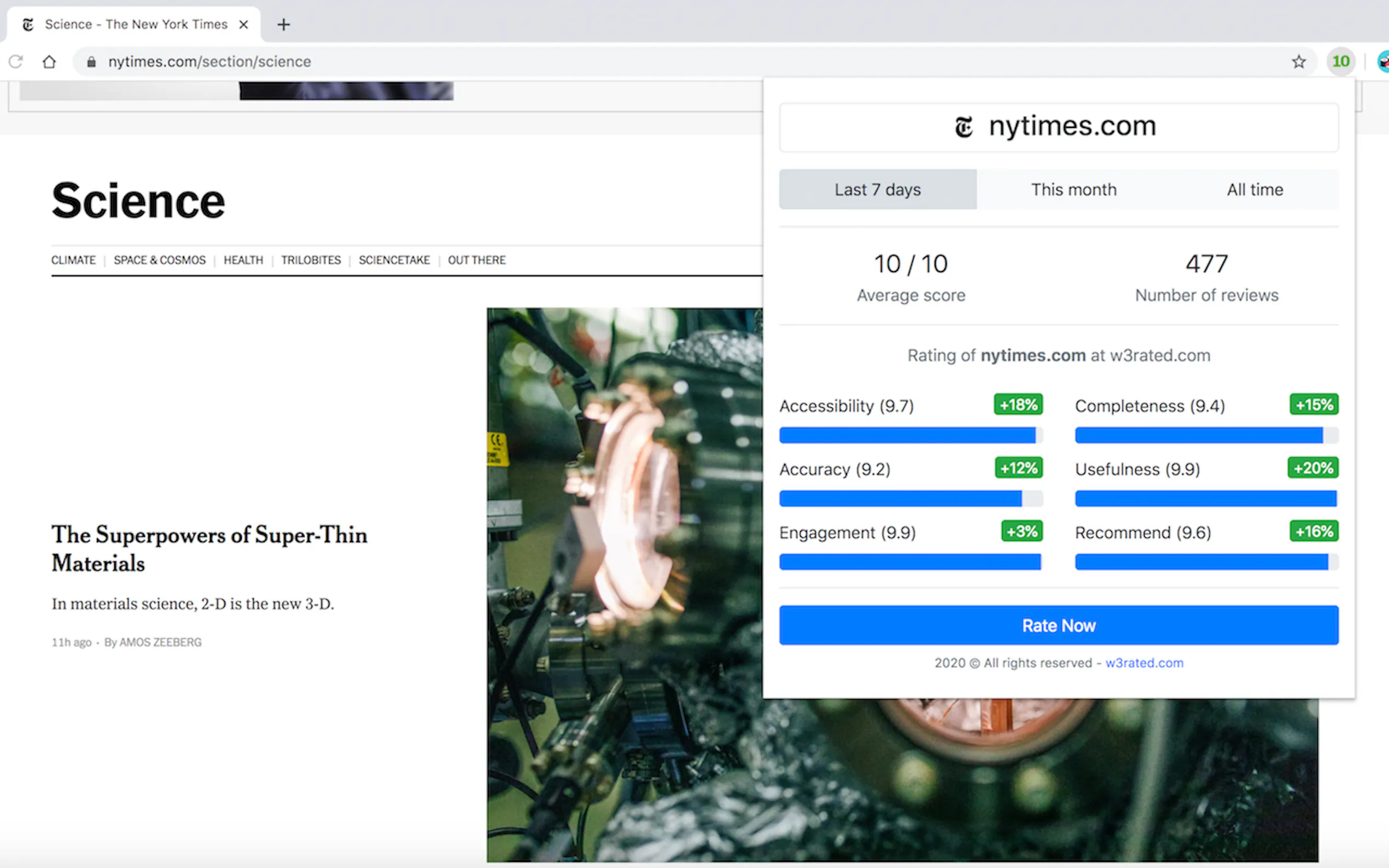Click the Engagement progress bar

[x=911, y=561]
